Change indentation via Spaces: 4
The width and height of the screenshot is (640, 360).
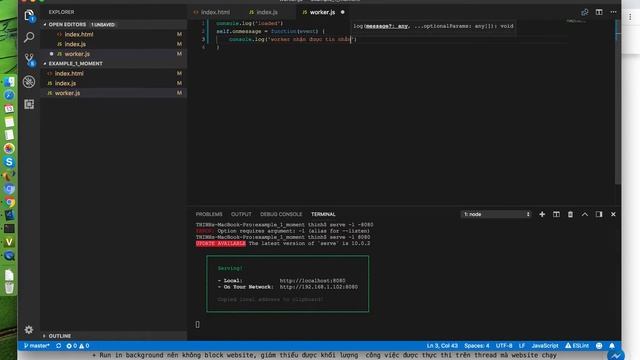point(476,346)
